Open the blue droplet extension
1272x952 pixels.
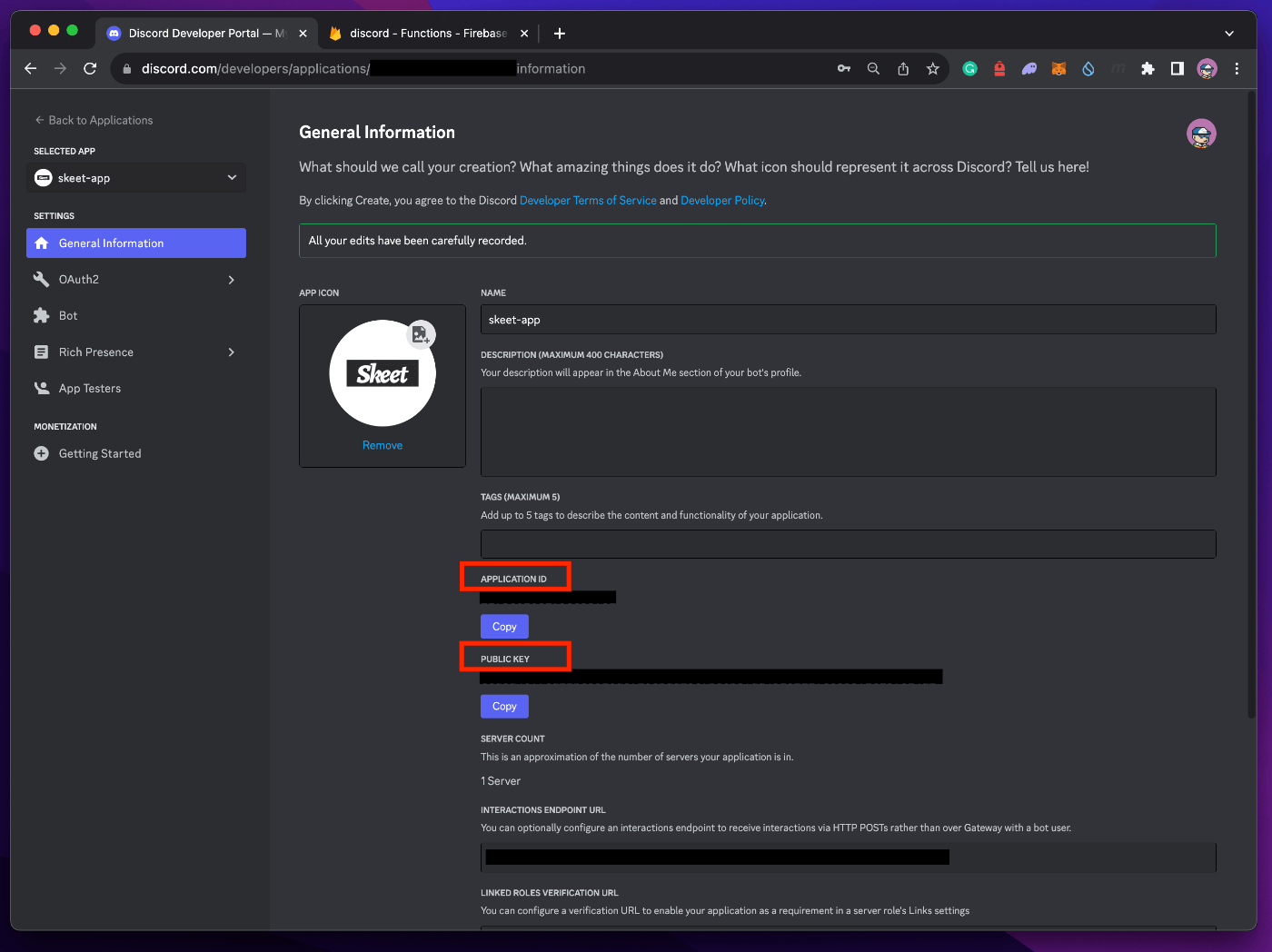1088,69
